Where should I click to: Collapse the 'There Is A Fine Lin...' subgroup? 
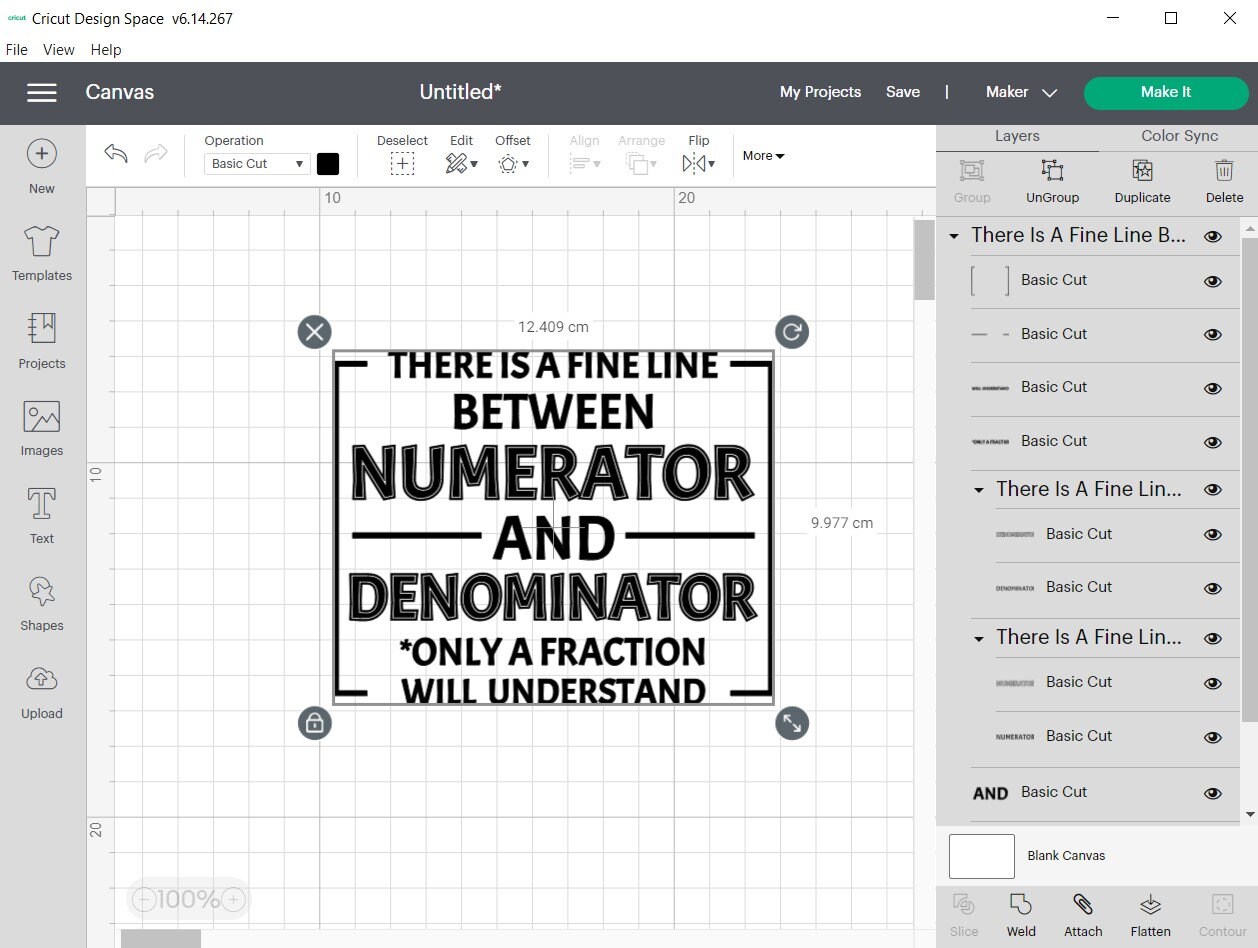977,489
